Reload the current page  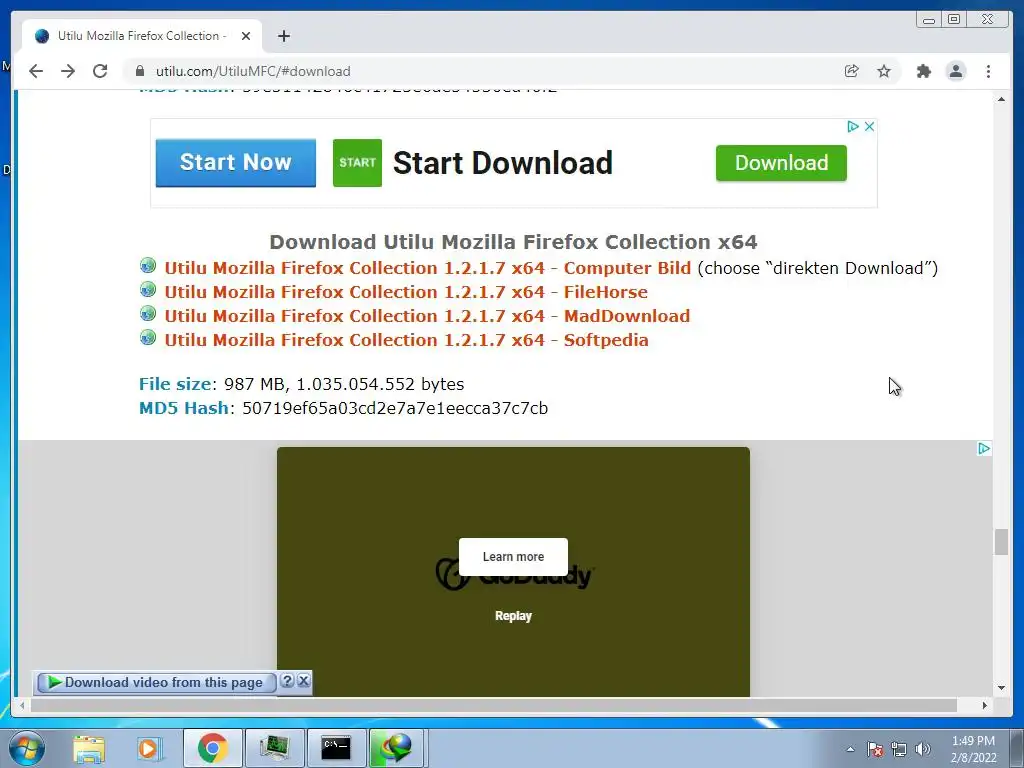(100, 71)
